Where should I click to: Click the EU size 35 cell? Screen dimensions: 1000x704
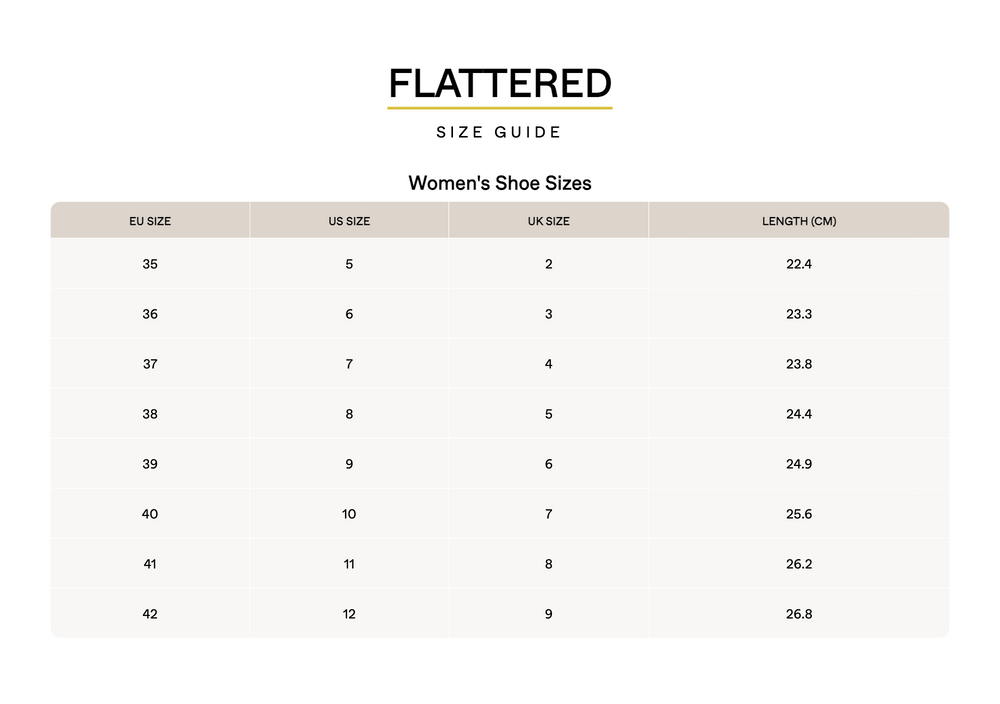pos(150,264)
